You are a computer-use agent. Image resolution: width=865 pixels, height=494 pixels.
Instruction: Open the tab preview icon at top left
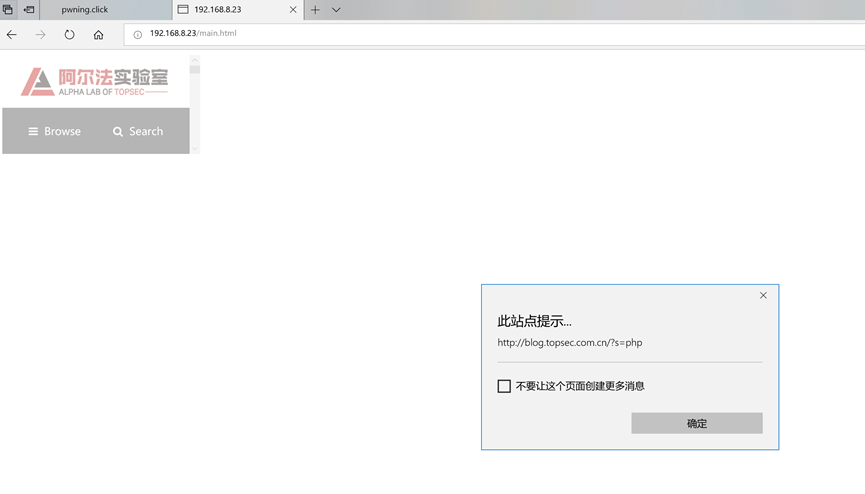[8, 9]
